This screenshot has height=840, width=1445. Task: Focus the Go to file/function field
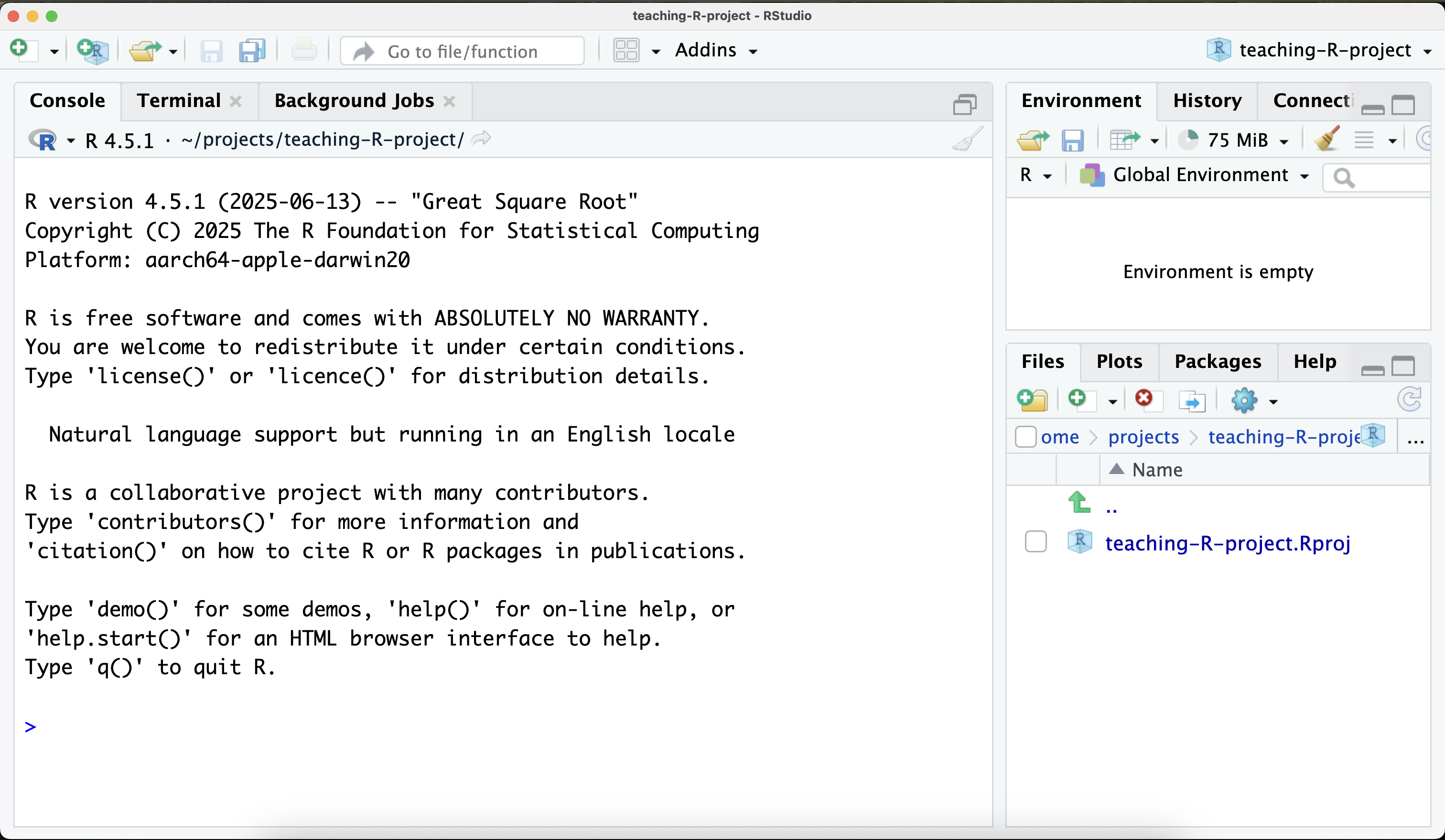click(x=462, y=51)
